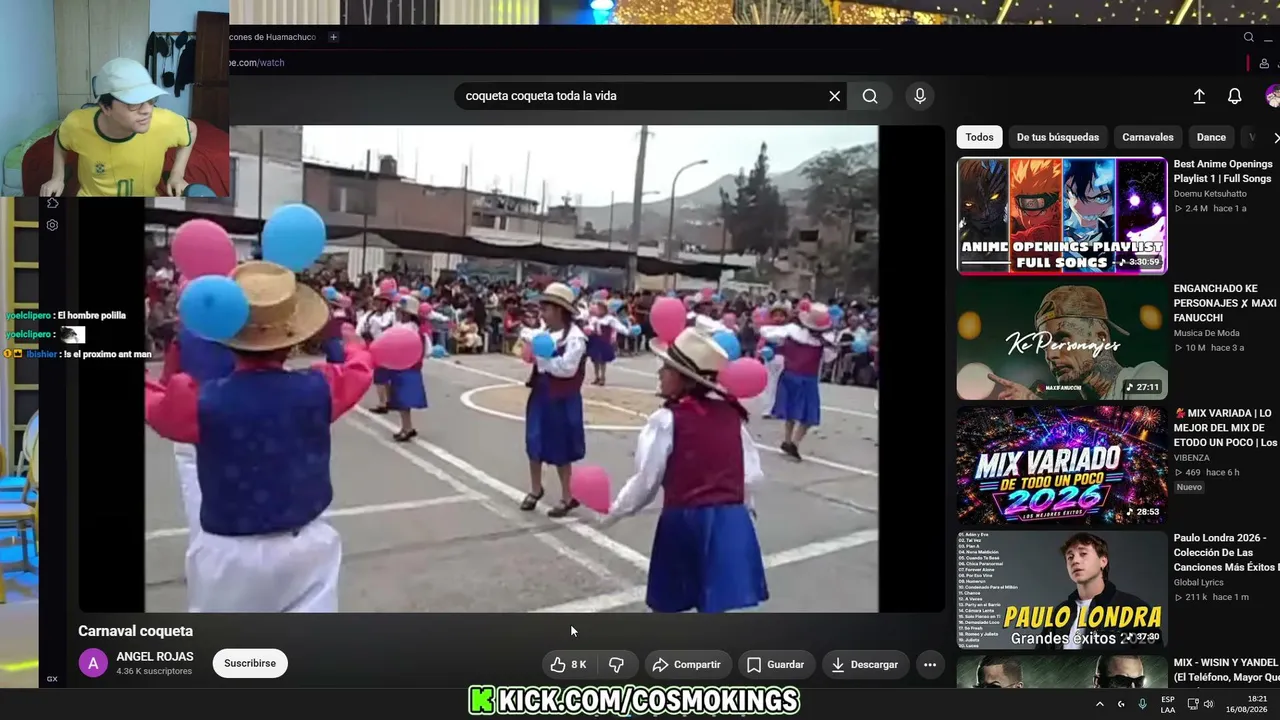Click the Carnaval coqueta video player
The width and height of the screenshot is (1280, 720).
coord(511,368)
